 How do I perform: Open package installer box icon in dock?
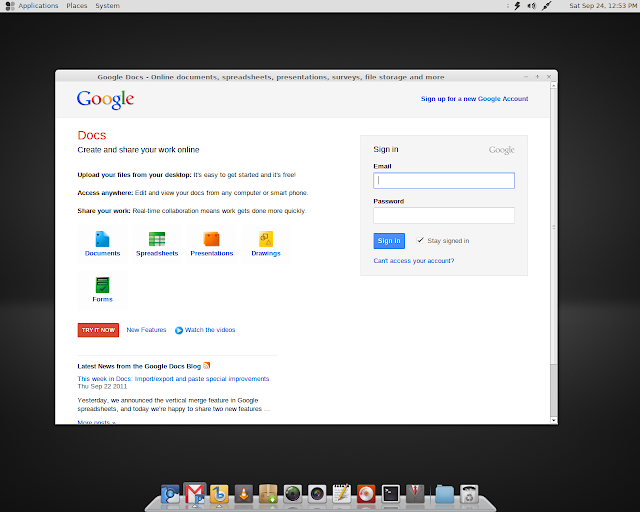tap(268, 494)
